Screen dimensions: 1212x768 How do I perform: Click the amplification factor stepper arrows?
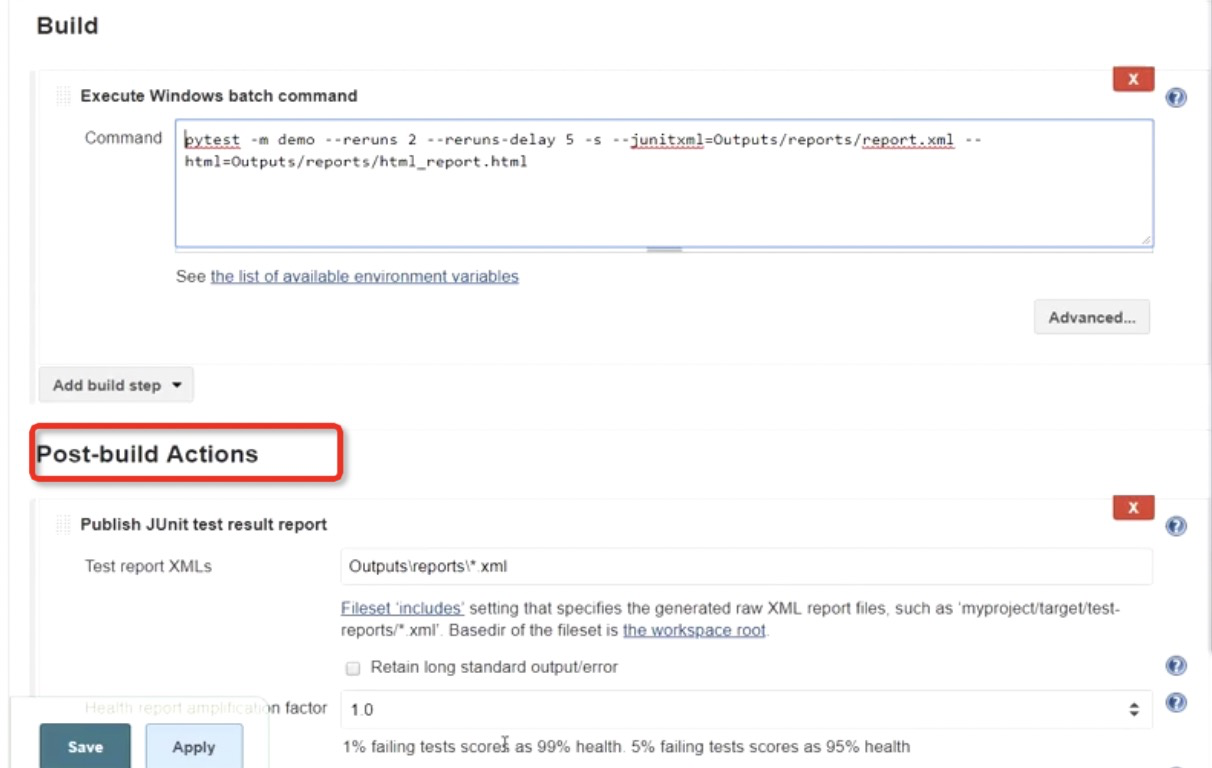point(1134,709)
